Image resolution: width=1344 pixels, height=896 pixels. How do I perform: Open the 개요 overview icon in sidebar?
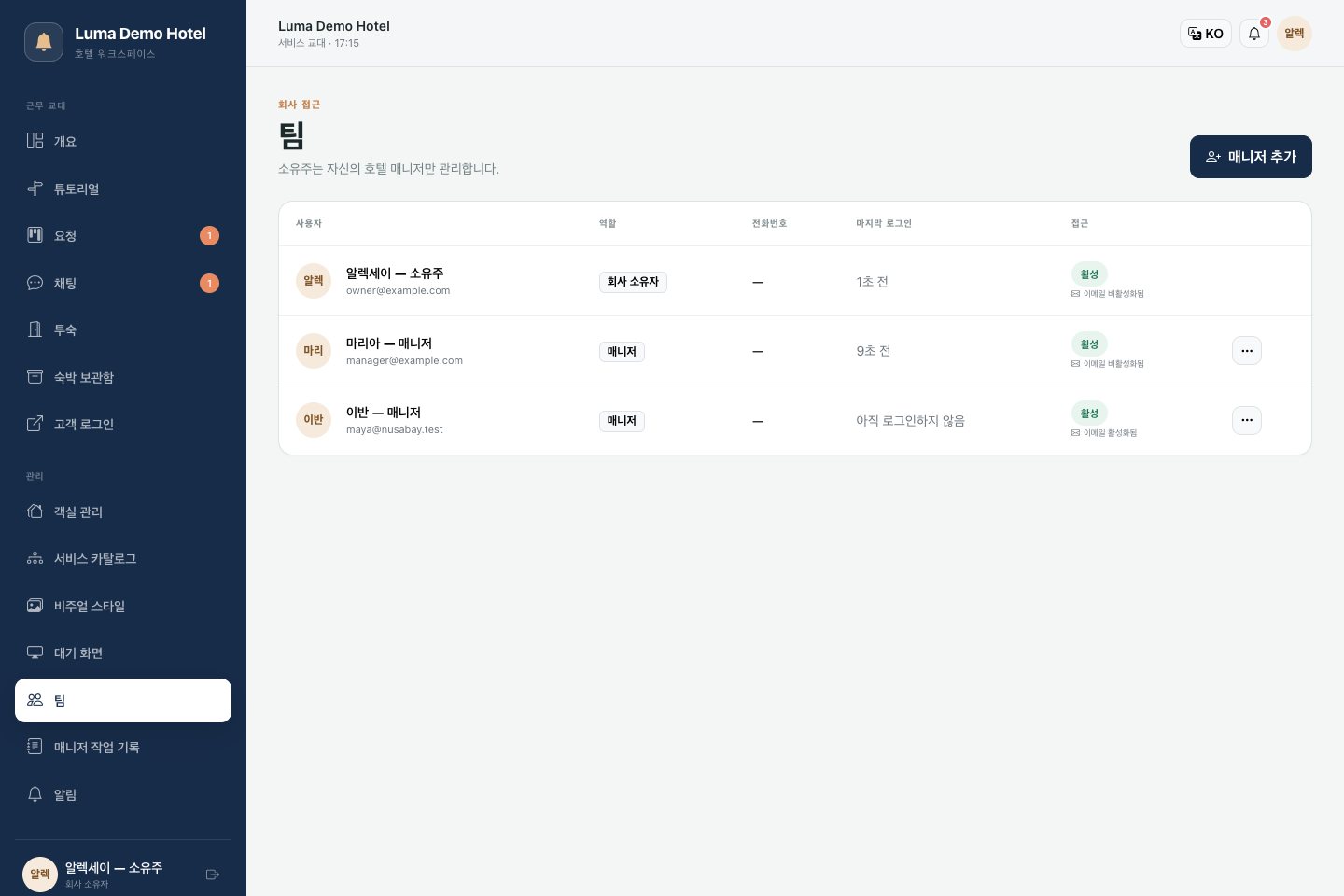tap(35, 141)
